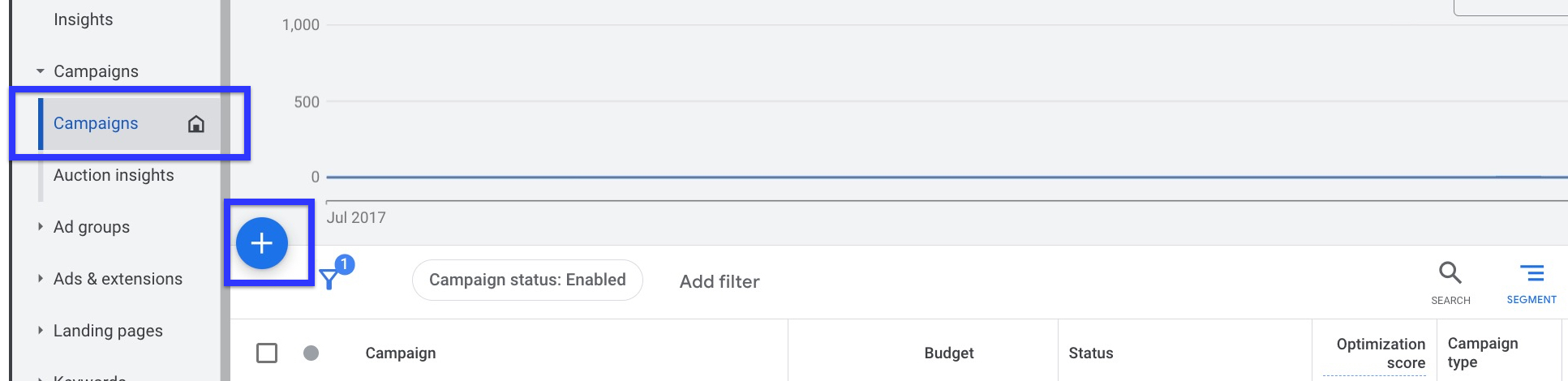Click the Search magnifier icon
Image resolution: width=1568 pixels, height=381 pixels.
pos(1450,273)
